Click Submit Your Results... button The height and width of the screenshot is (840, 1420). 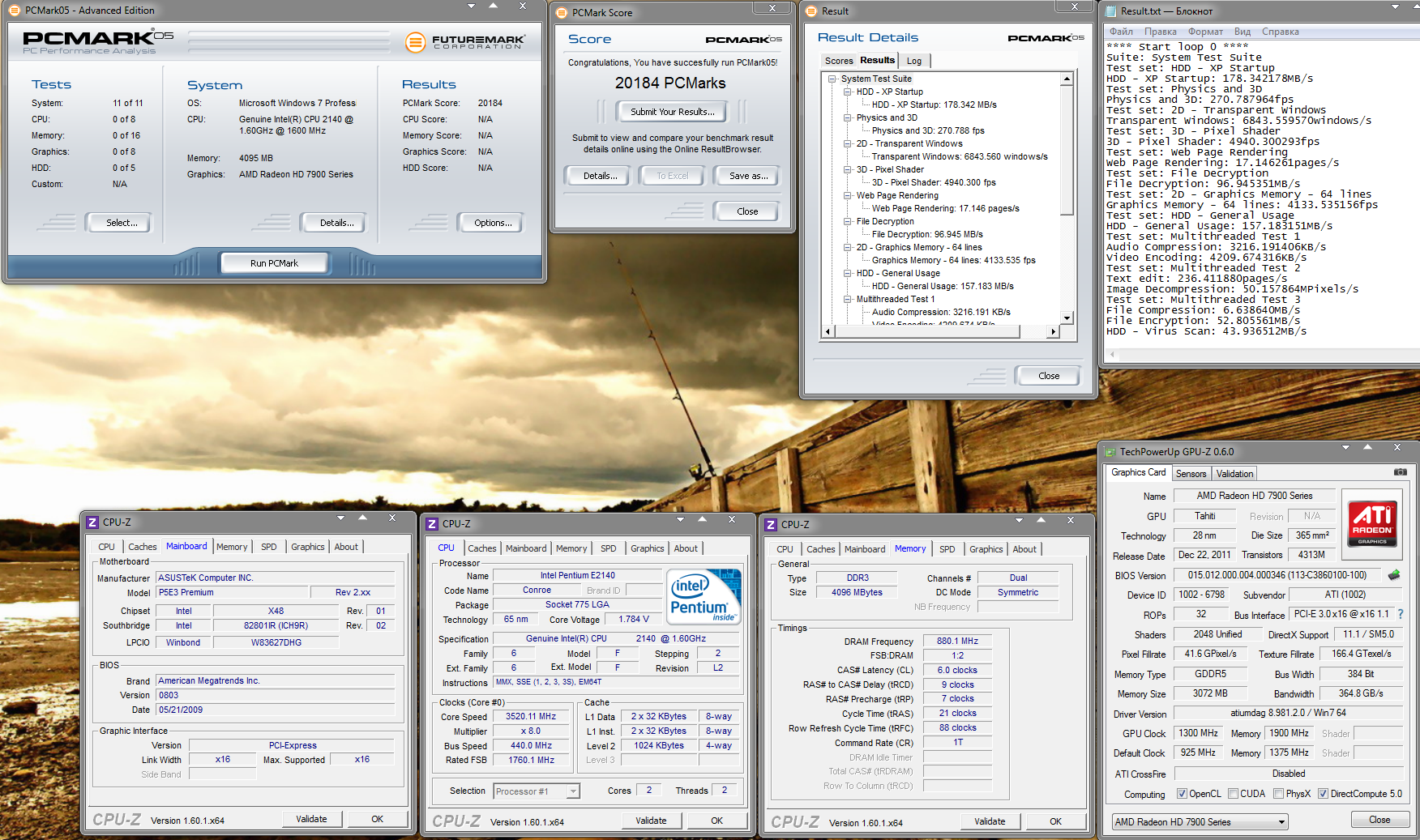pos(672,112)
